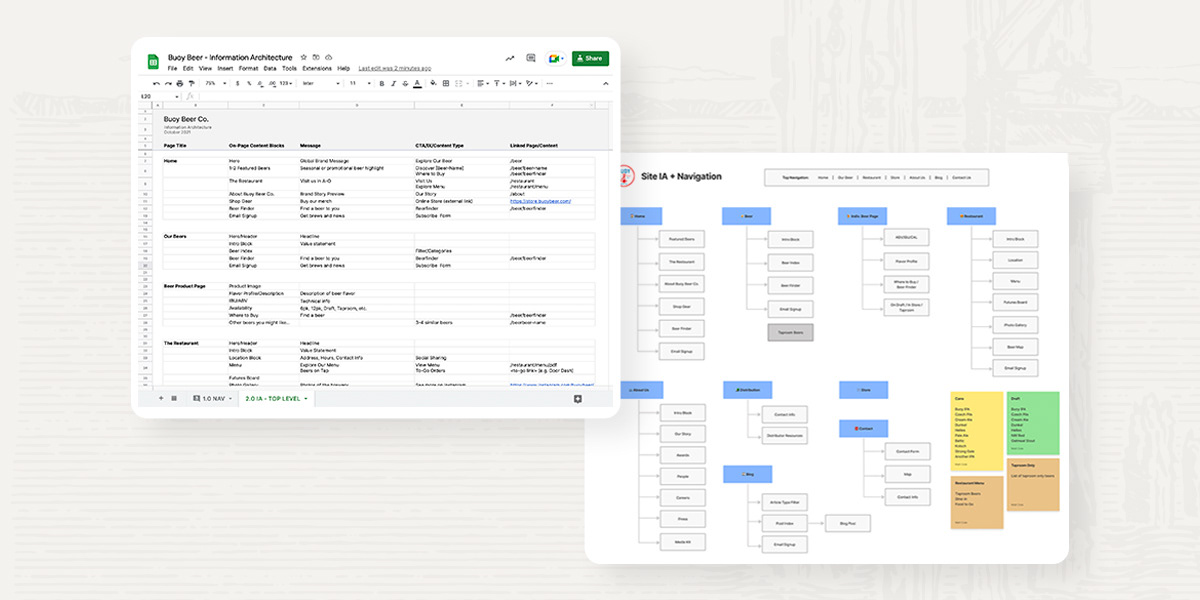Open the comment history icon
1200x600 pixels.
click(531, 58)
